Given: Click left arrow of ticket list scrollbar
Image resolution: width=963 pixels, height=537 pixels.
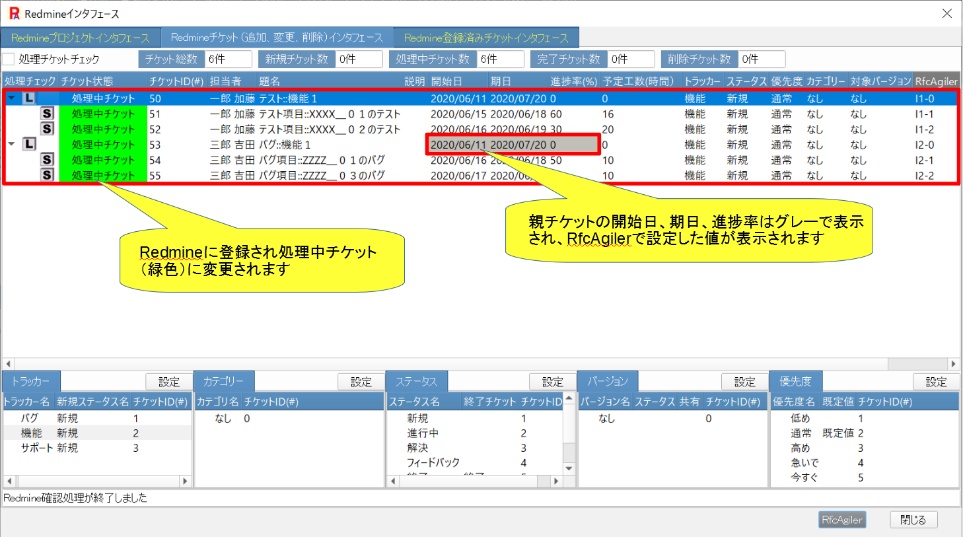Looking at the screenshot, I should pos(8,364).
